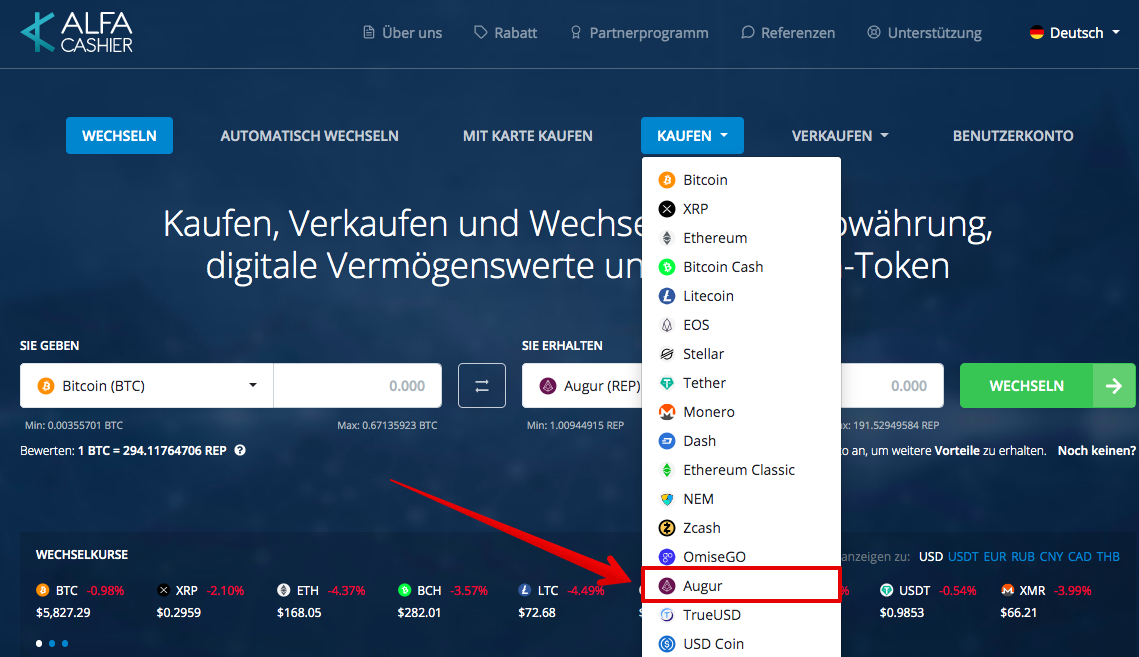This screenshot has width=1139, height=657.
Task: Open the Unterstützung link
Action: [925, 33]
